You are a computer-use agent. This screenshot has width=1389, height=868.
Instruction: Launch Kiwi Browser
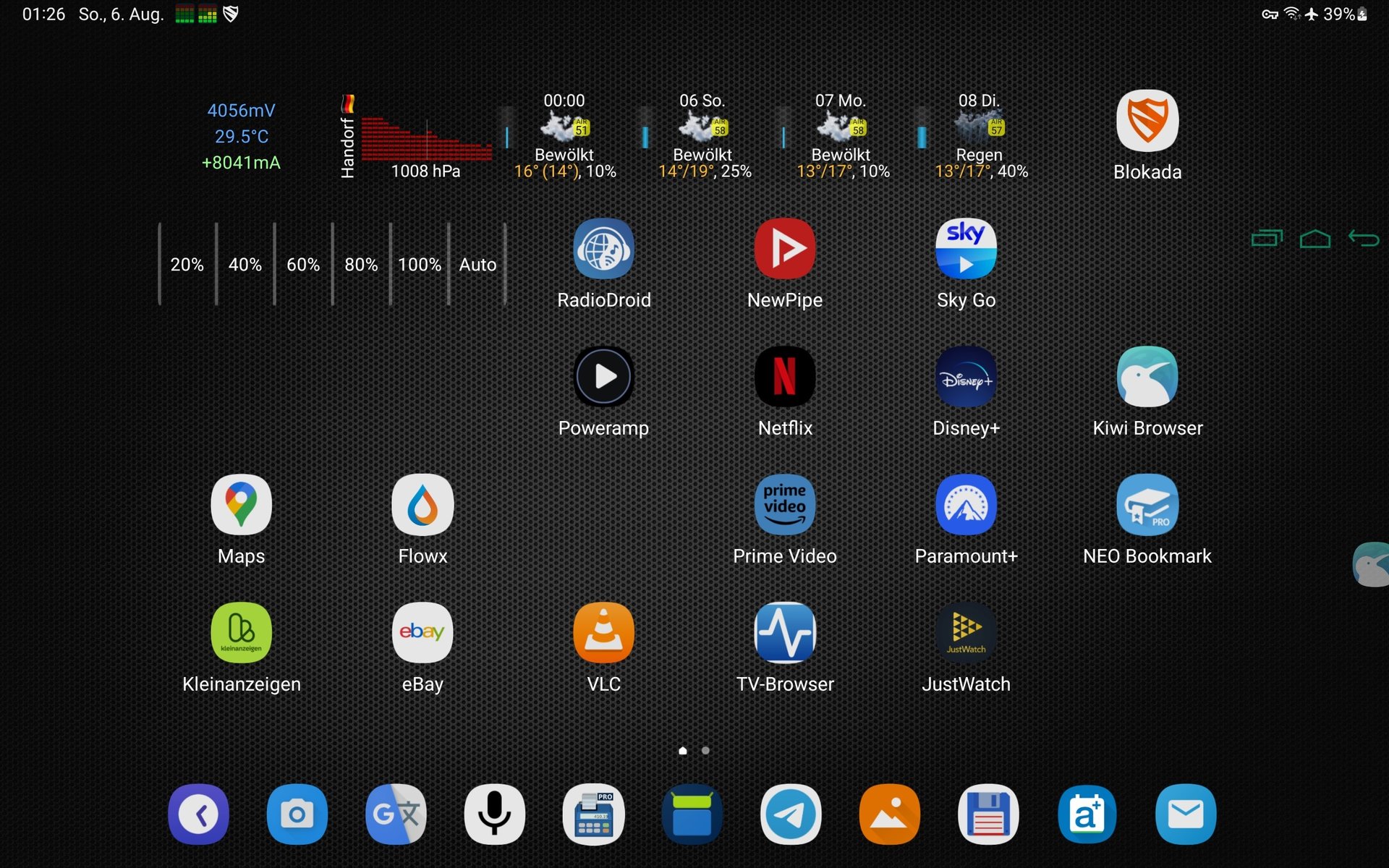point(1147,377)
